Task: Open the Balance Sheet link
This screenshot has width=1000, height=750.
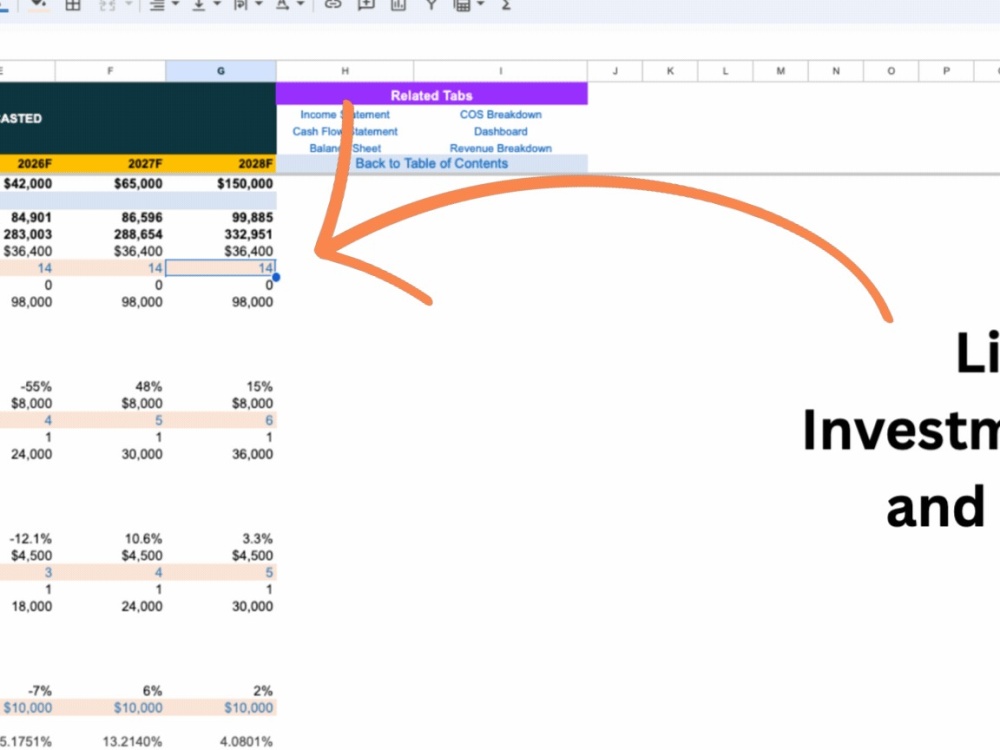Action: pyautogui.click(x=345, y=148)
